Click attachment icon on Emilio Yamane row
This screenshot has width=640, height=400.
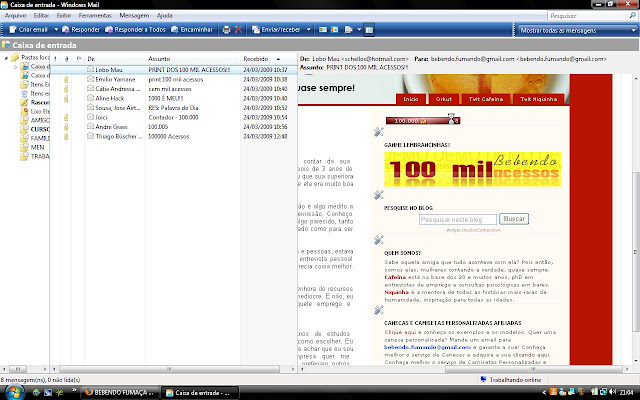point(66,79)
